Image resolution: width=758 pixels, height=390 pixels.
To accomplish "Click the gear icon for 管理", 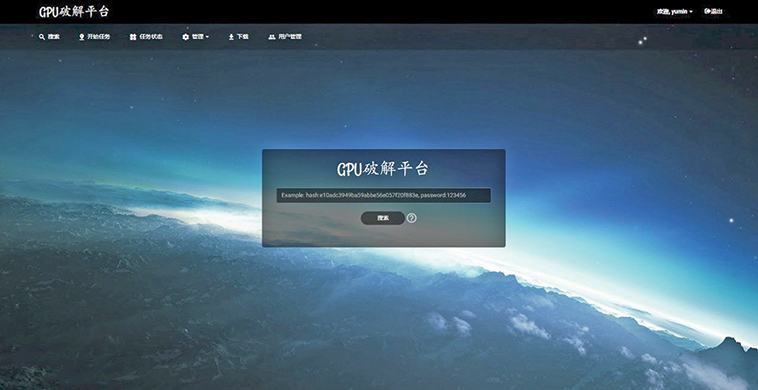I will pyautogui.click(x=185, y=37).
